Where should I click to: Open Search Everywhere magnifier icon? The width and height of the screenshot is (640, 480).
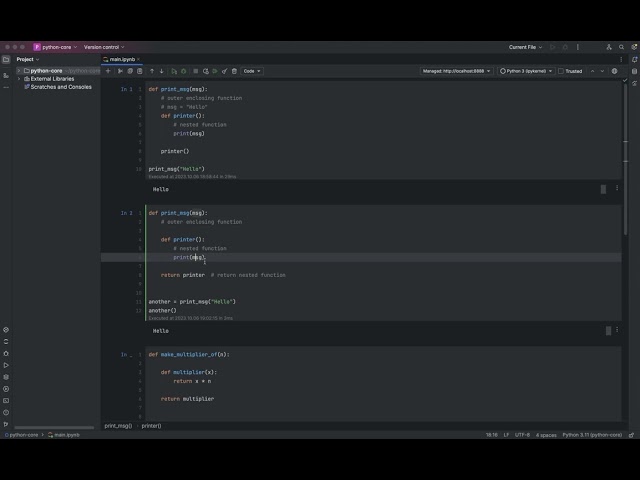(621, 47)
